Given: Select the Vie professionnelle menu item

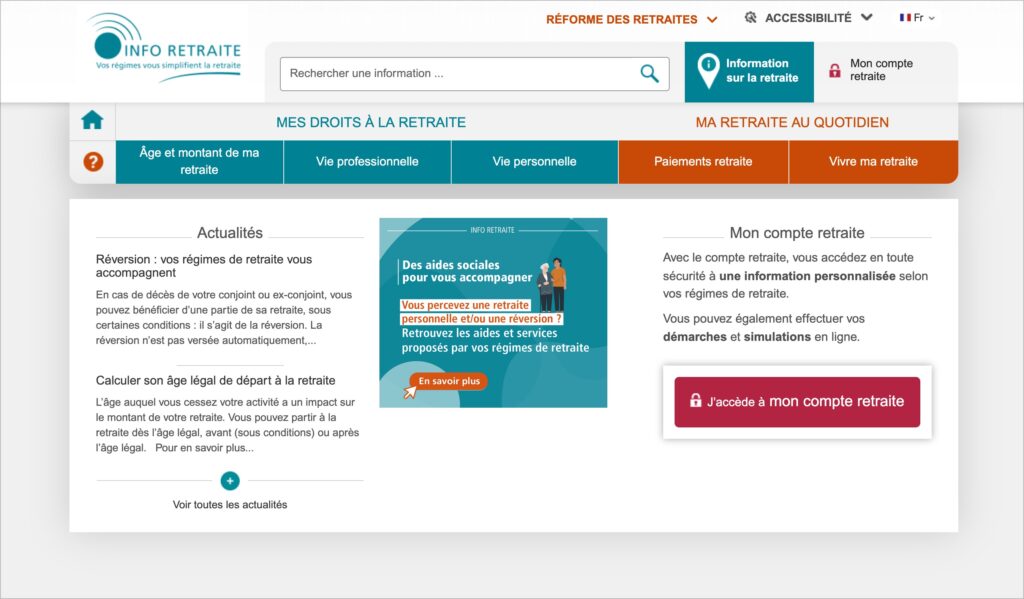Looking at the screenshot, I should (367, 161).
